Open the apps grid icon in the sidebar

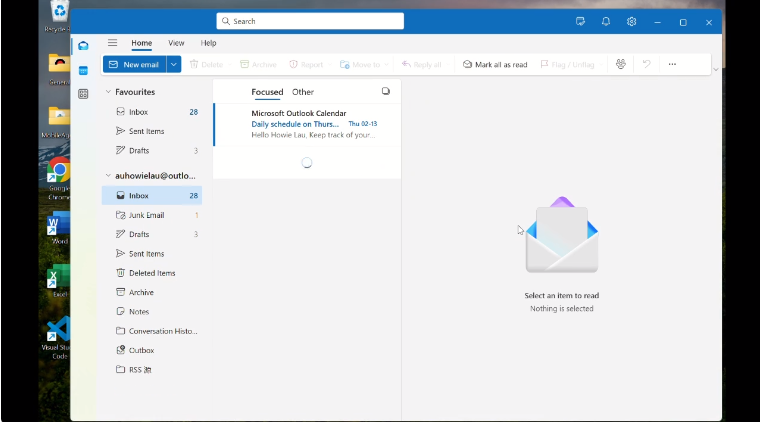click(x=83, y=94)
